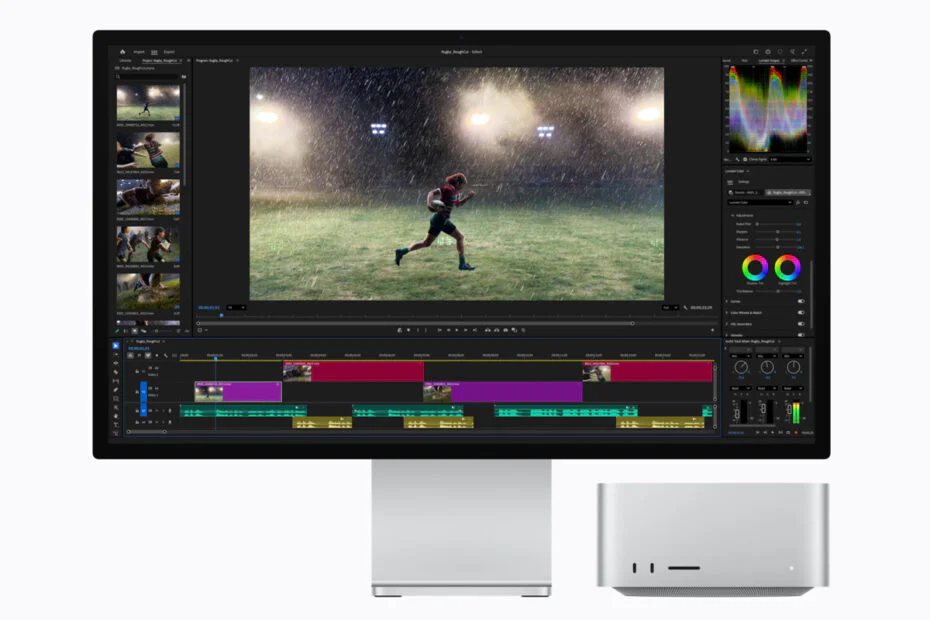Select the Project Rugby_RoughCut panel tab
This screenshot has width=930, height=620.
pyautogui.click(x=160, y=61)
